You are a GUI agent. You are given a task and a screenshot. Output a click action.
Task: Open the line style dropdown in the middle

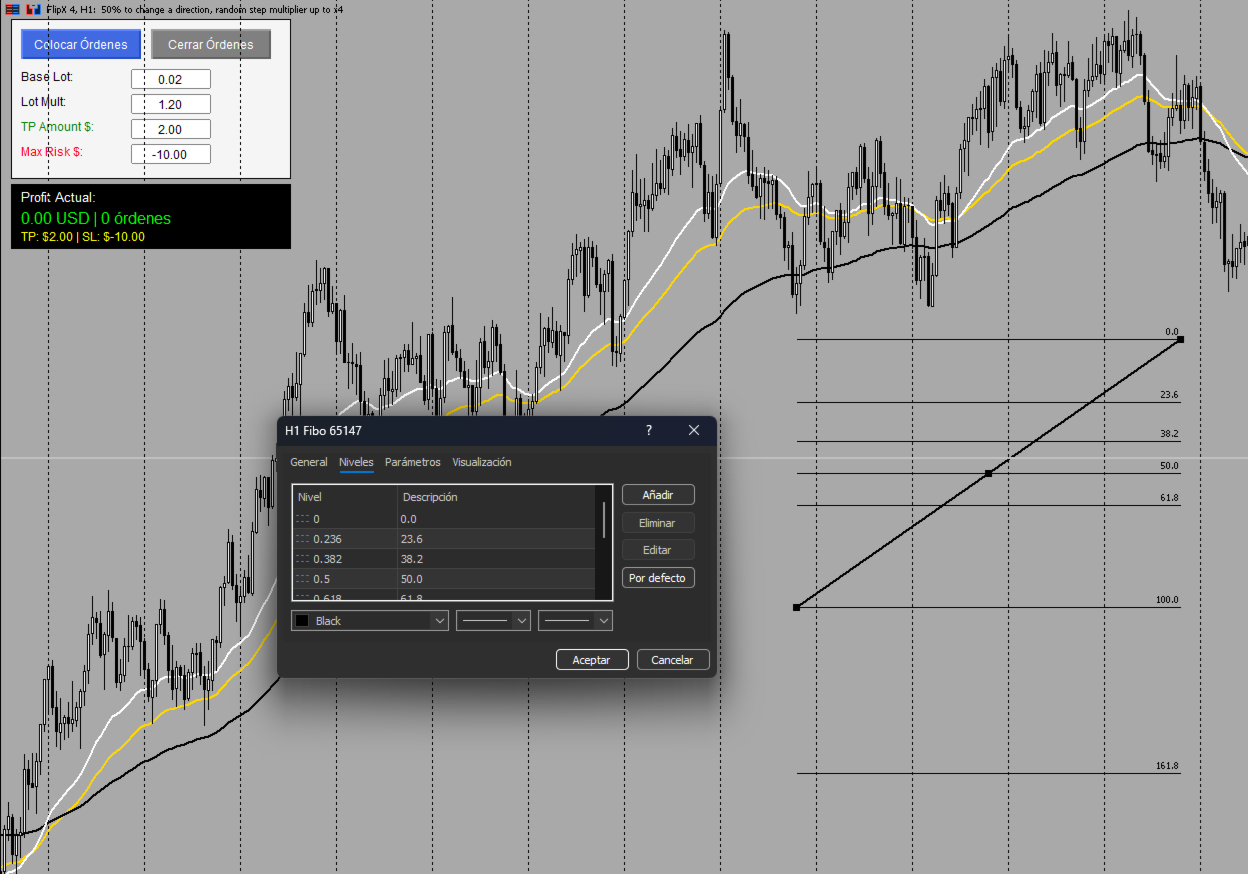[493, 621]
